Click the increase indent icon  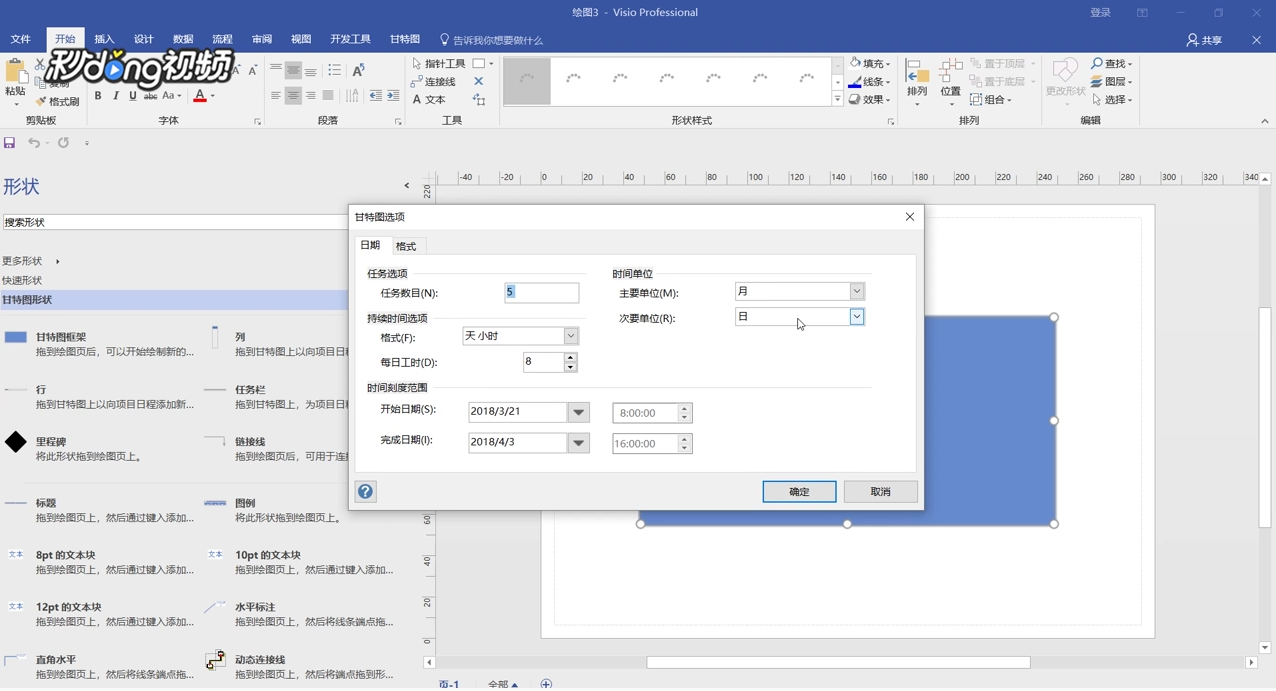pyautogui.click(x=393, y=96)
